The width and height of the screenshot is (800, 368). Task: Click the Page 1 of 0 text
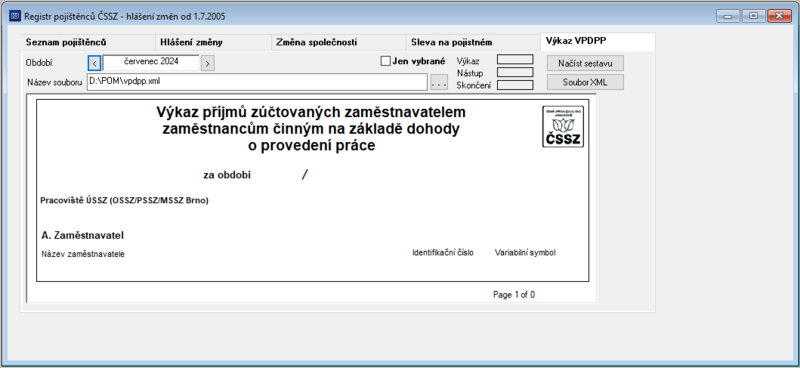(514, 295)
